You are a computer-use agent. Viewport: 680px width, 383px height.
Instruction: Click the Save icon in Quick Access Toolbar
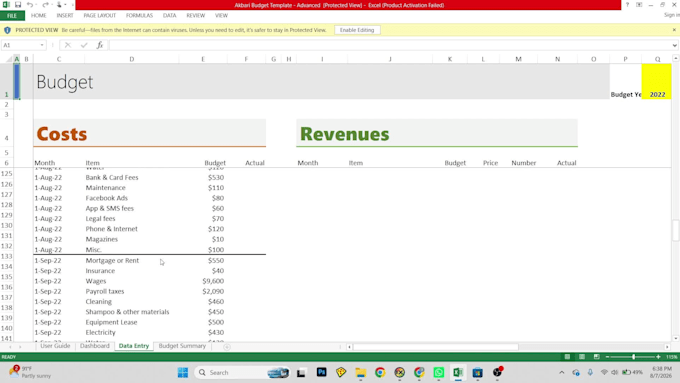18,5
